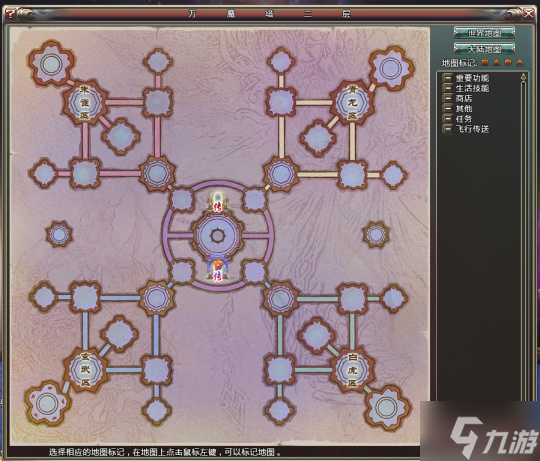Select the 任务 list label
This screenshot has height=461, width=540.
click(464, 119)
